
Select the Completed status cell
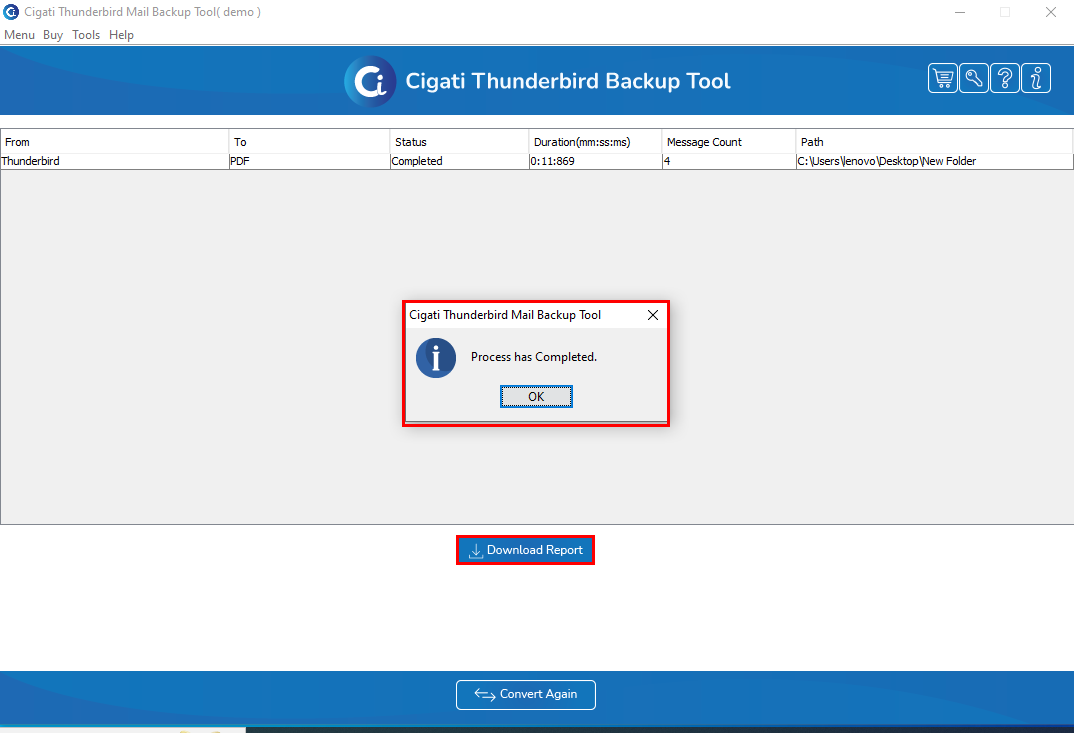[x=459, y=162]
